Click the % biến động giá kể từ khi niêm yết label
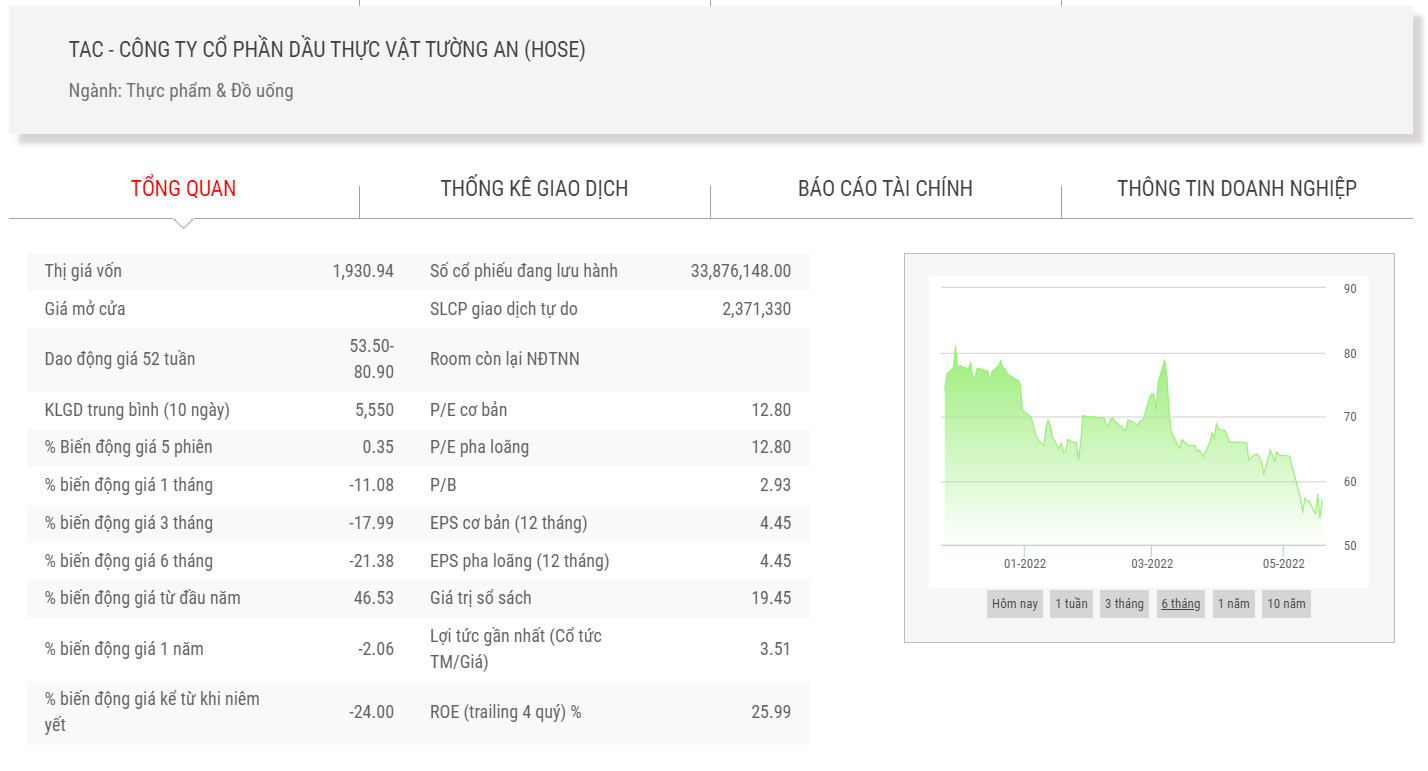 coord(152,712)
